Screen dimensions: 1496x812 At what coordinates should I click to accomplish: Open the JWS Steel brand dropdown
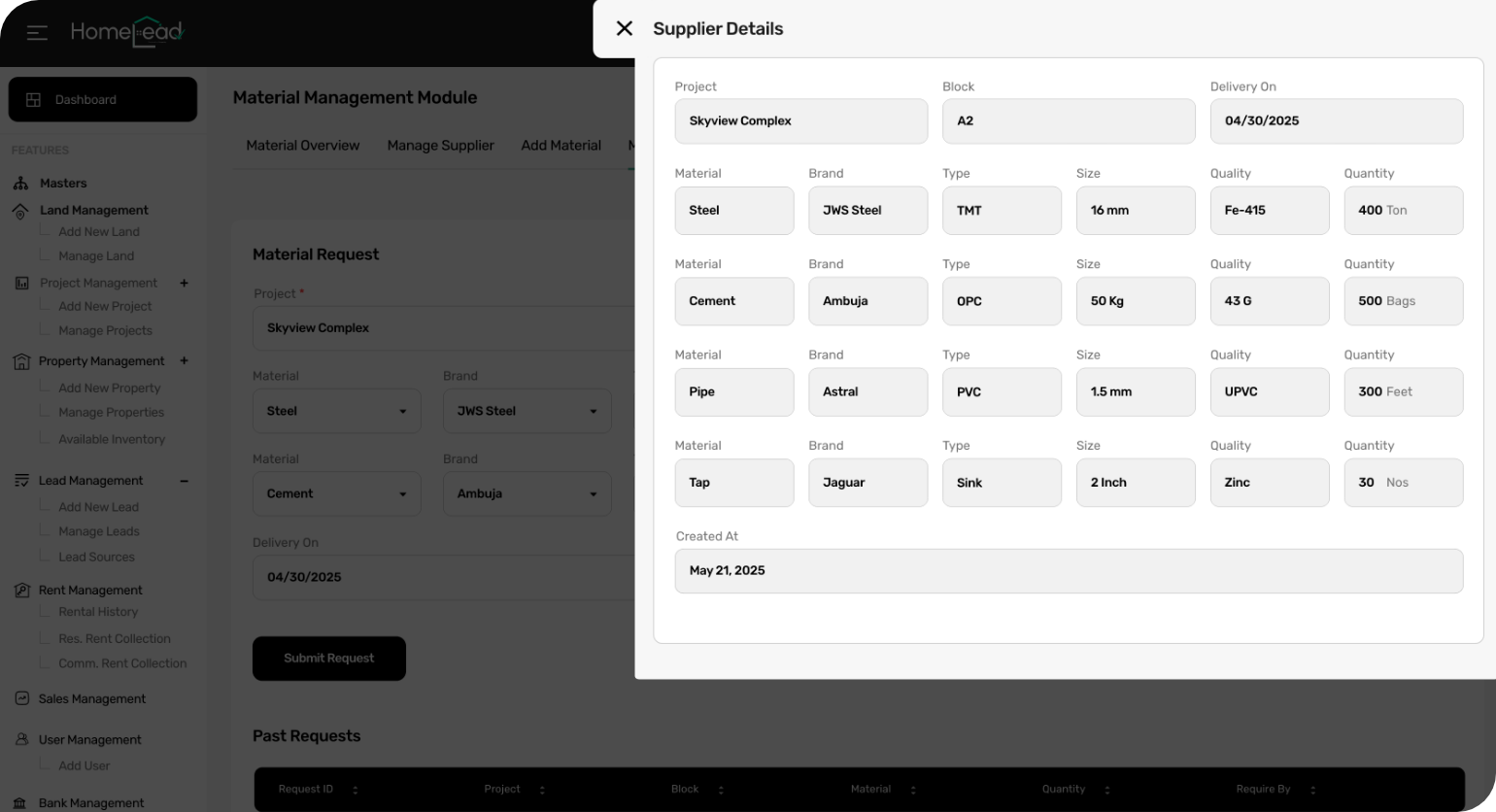(x=527, y=411)
